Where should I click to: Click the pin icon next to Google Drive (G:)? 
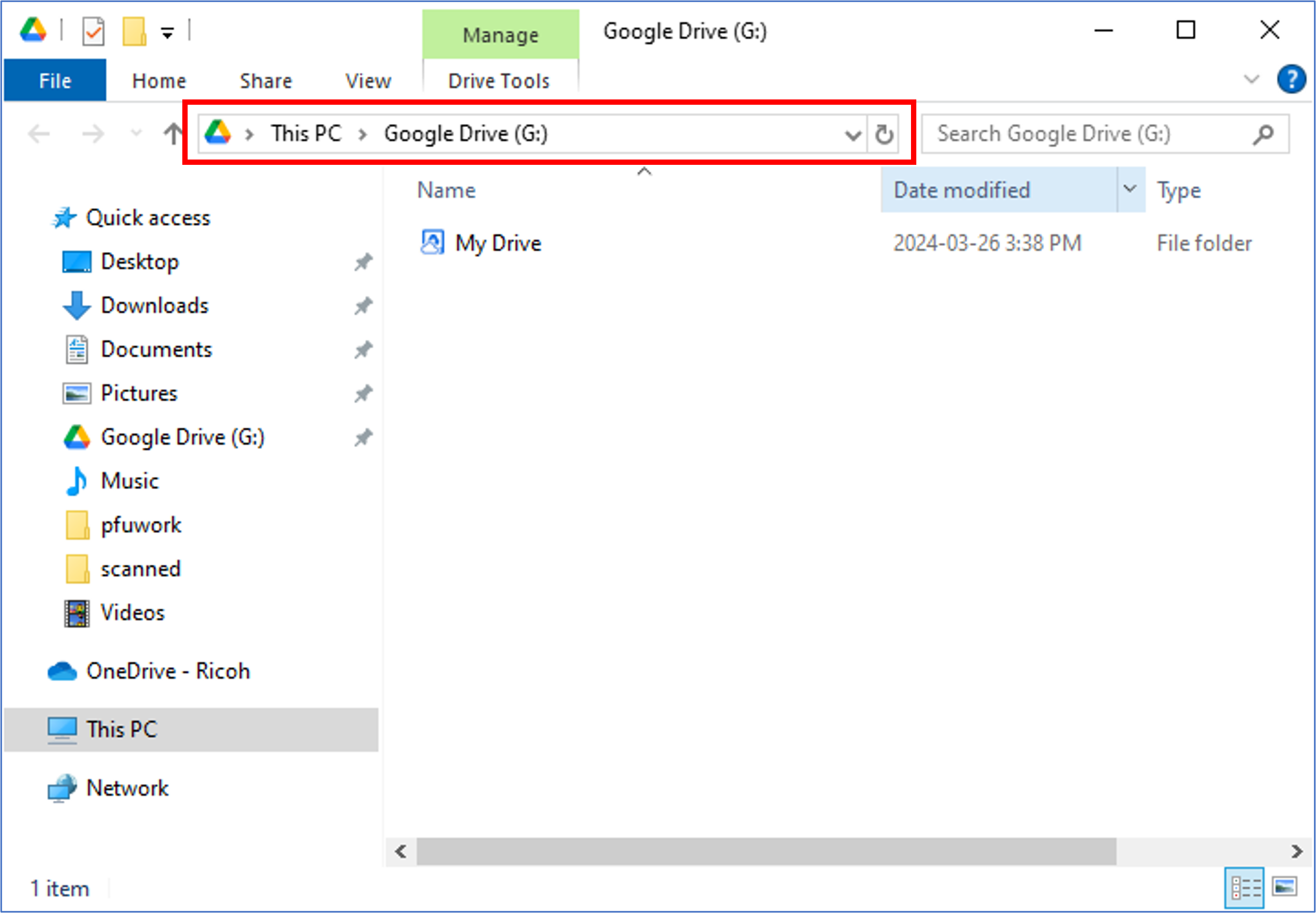point(363,438)
